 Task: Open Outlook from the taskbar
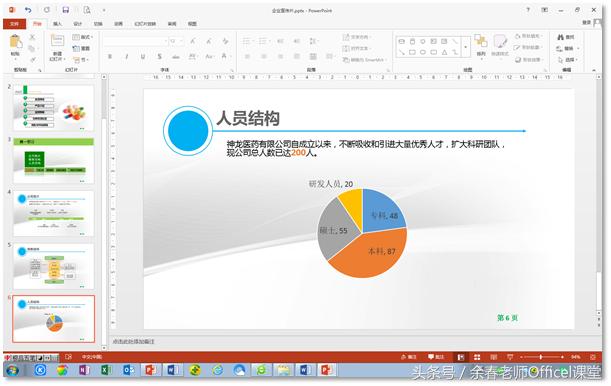click(x=128, y=370)
